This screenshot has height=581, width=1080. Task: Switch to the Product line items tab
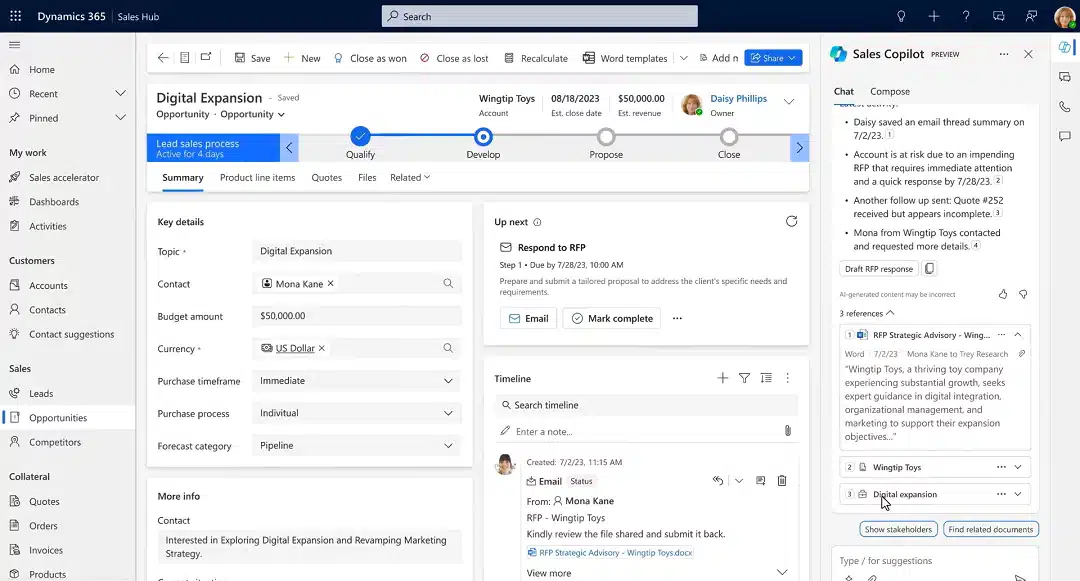click(258, 178)
